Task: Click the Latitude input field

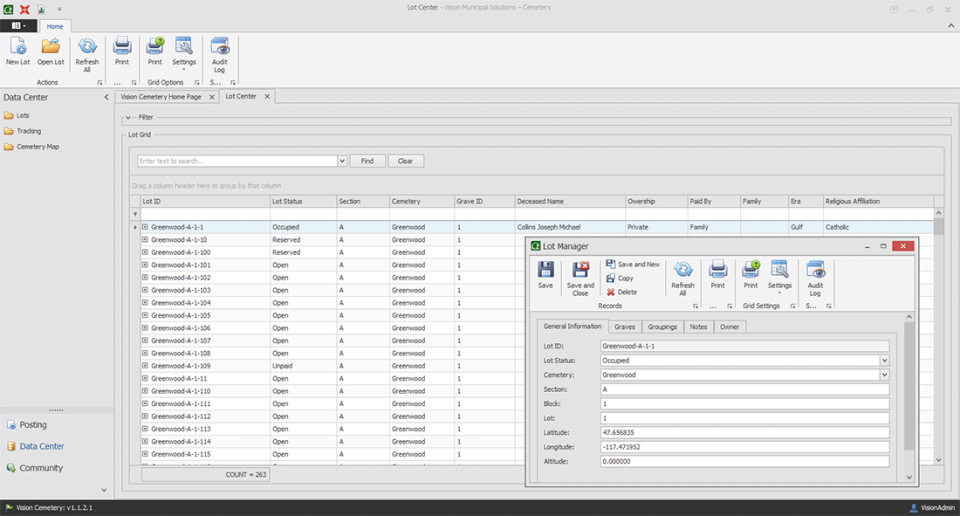Action: tap(744, 432)
